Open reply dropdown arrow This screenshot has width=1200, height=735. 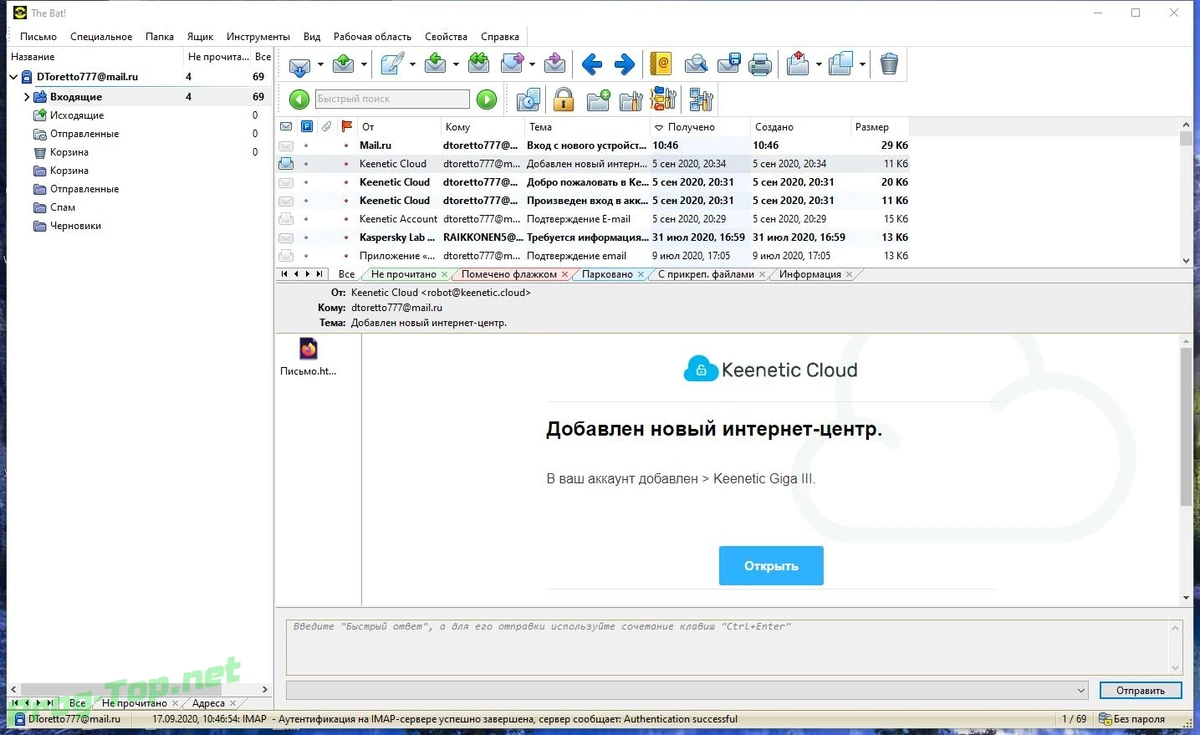pyautogui.click(x=455, y=65)
